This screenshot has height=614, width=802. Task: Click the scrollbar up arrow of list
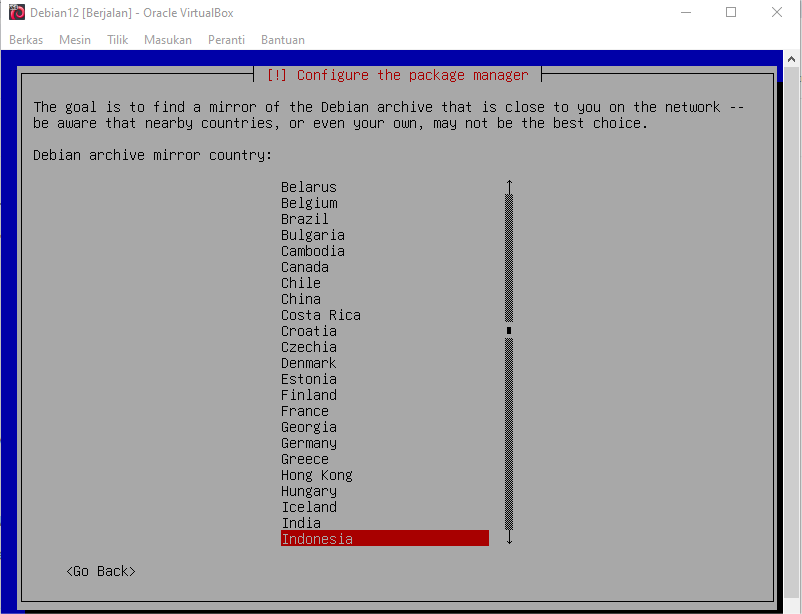coord(509,187)
